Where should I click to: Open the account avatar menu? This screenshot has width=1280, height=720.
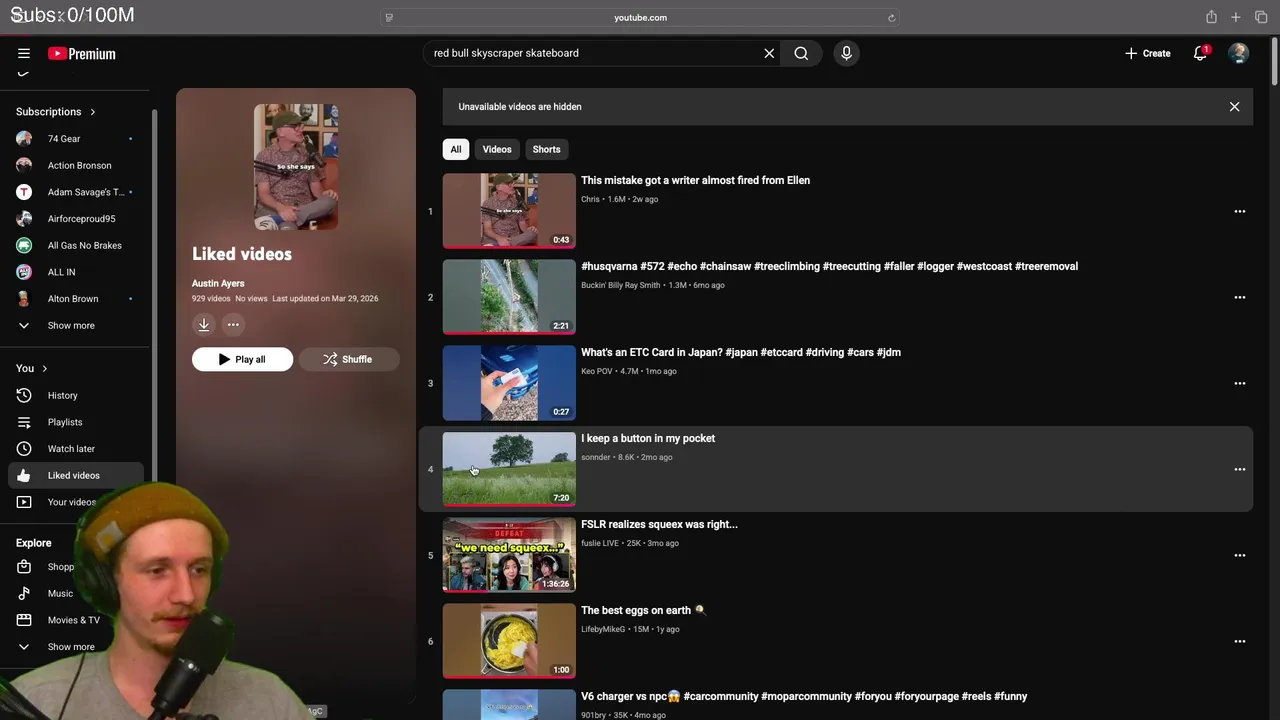pyautogui.click(x=1239, y=53)
